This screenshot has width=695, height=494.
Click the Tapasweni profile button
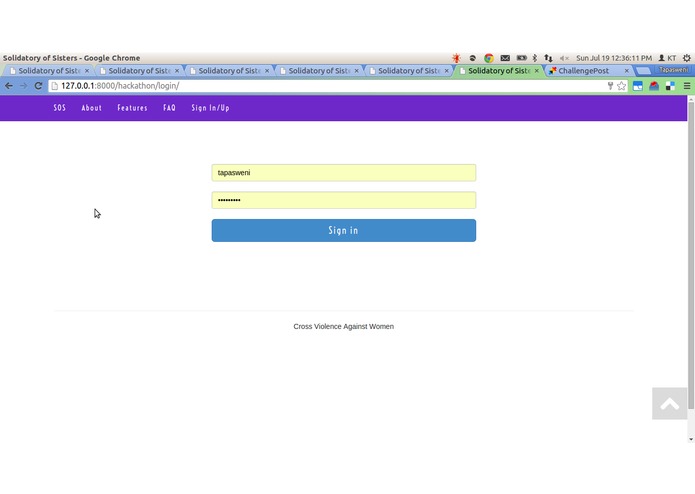(x=673, y=70)
